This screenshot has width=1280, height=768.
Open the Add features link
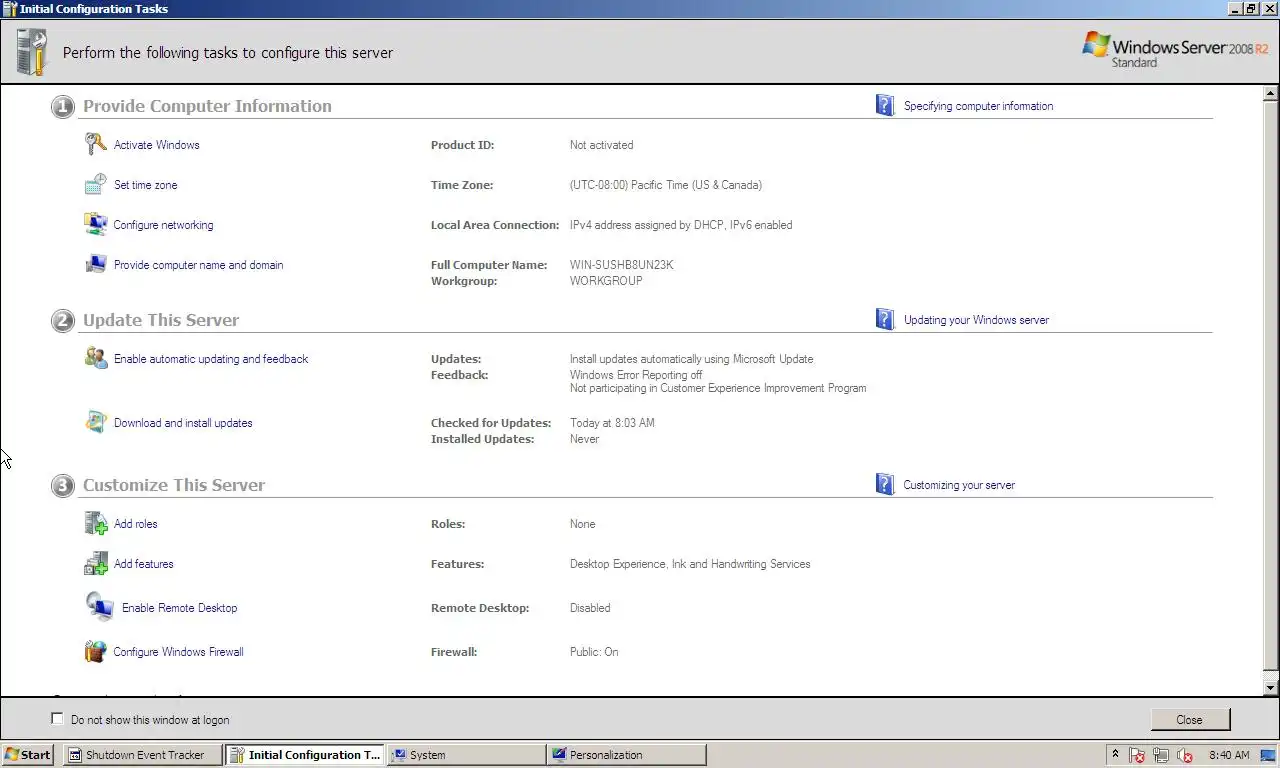[x=144, y=564]
